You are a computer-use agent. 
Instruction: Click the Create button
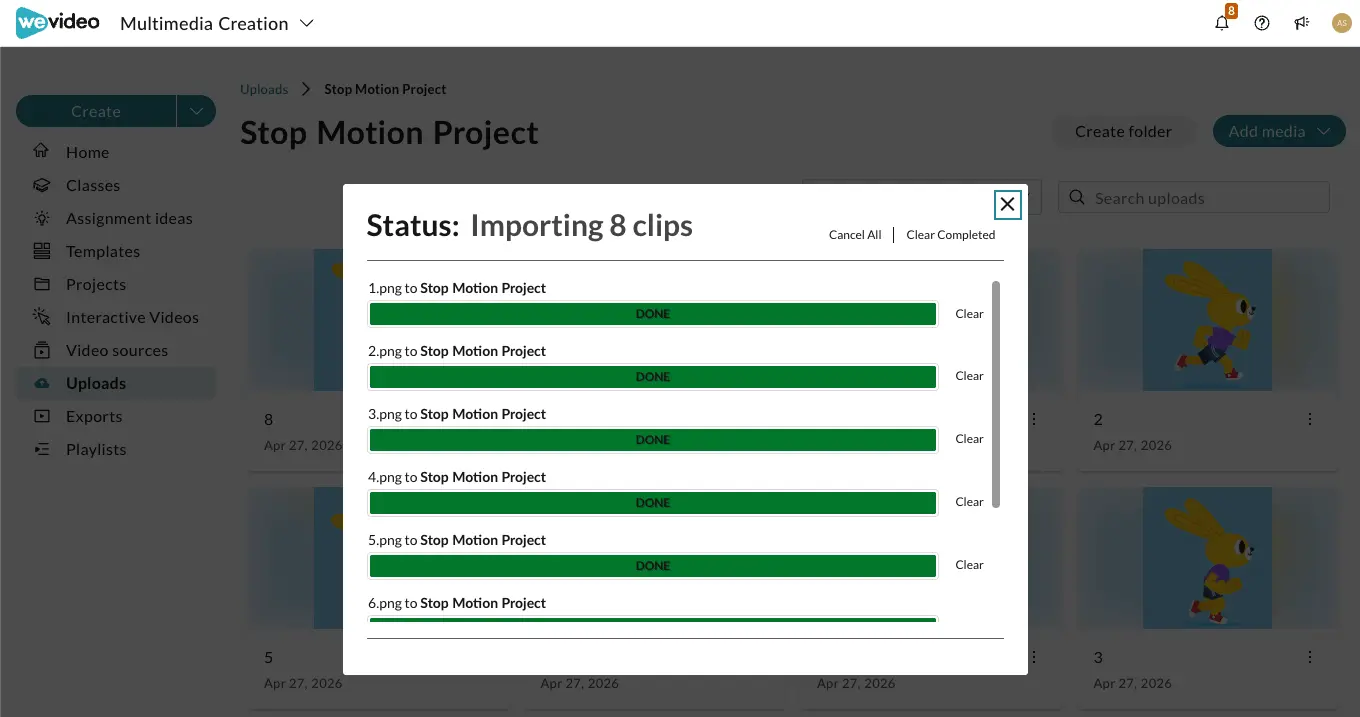pos(96,111)
